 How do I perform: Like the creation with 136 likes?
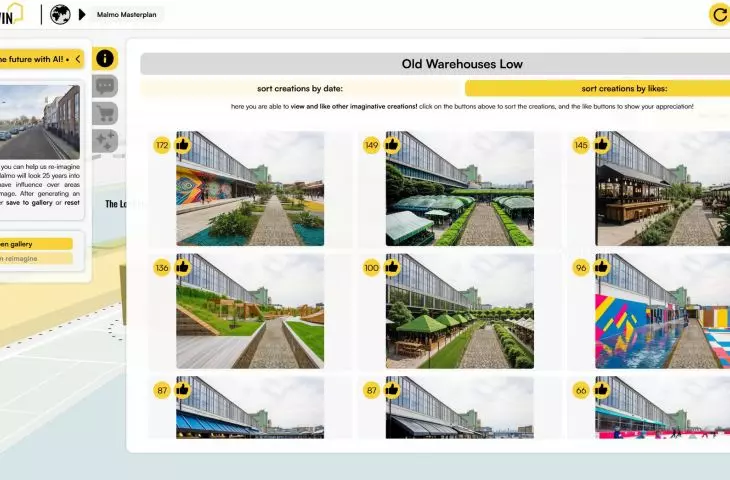tap(182, 267)
